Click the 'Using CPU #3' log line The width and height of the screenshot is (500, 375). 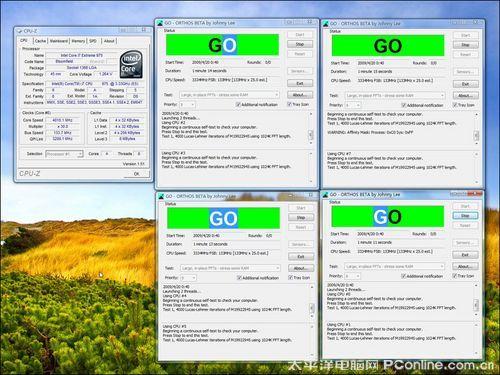(173, 153)
